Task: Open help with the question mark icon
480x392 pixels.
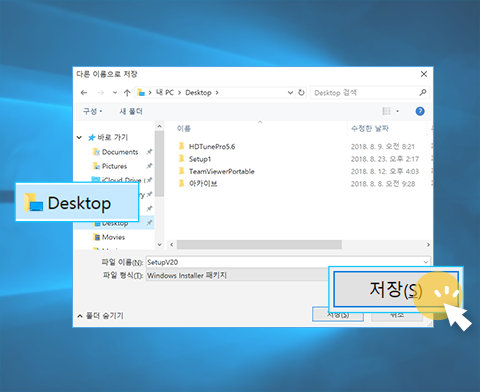Action: [x=420, y=111]
